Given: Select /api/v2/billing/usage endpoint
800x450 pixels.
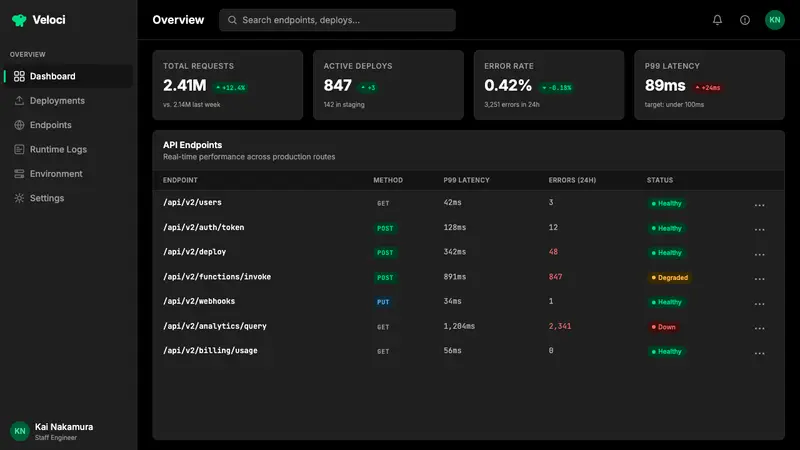Looking at the screenshot, I should [210, 351].
